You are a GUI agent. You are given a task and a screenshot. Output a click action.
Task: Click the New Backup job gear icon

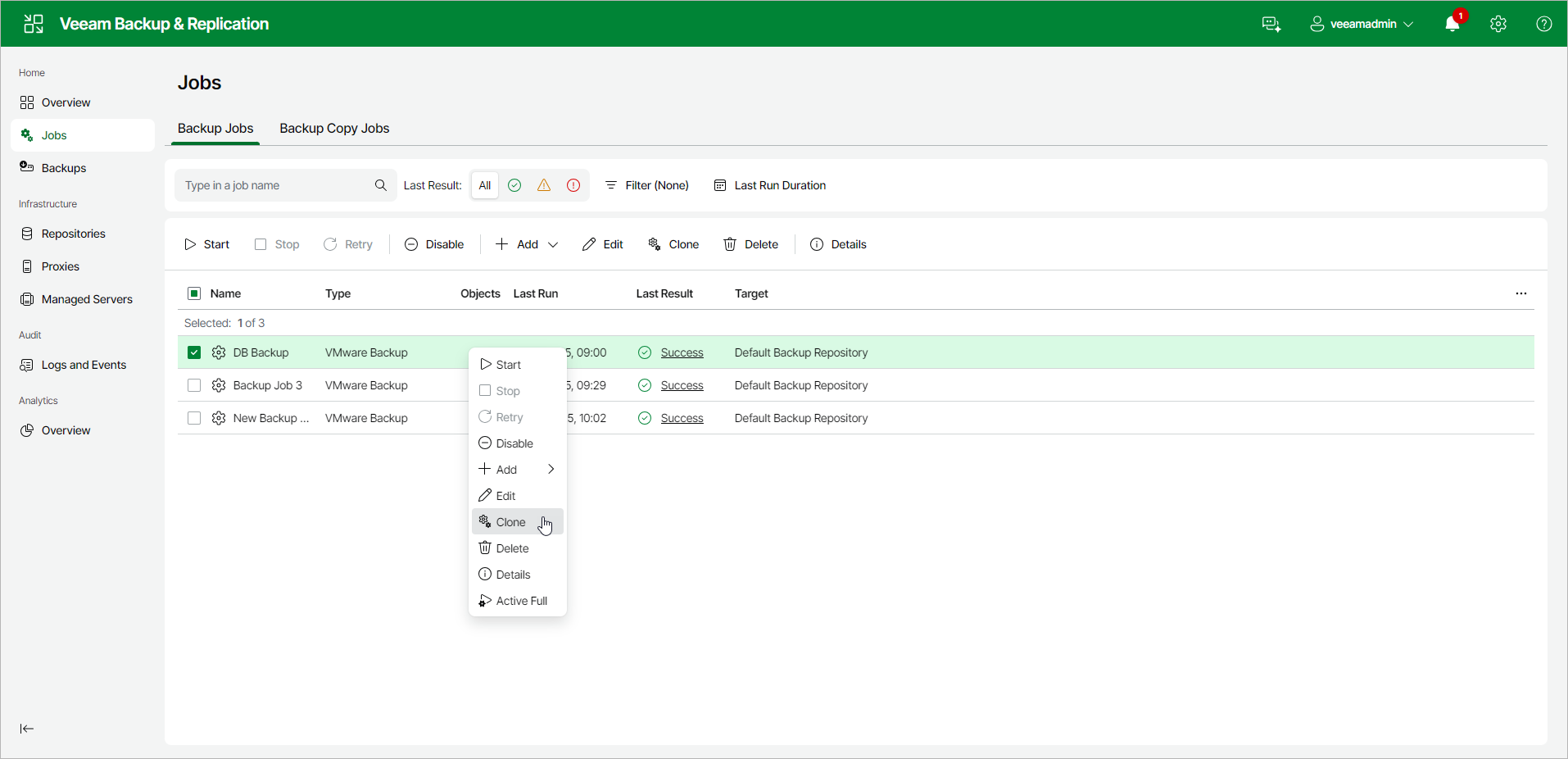pyautogui.click(x=219, y=418)
